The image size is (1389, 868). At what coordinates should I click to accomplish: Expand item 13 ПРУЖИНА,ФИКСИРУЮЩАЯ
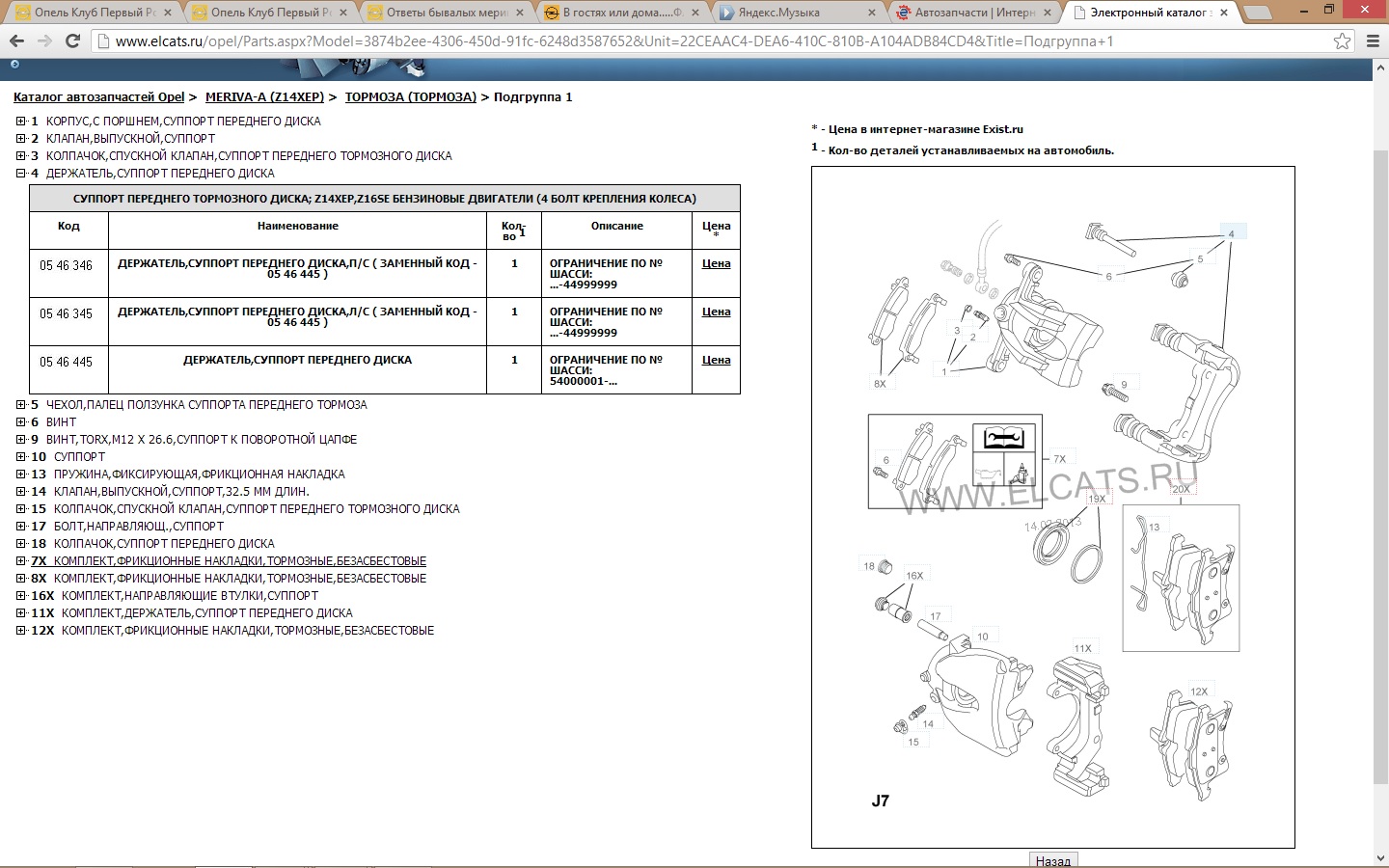click(21, 475)
